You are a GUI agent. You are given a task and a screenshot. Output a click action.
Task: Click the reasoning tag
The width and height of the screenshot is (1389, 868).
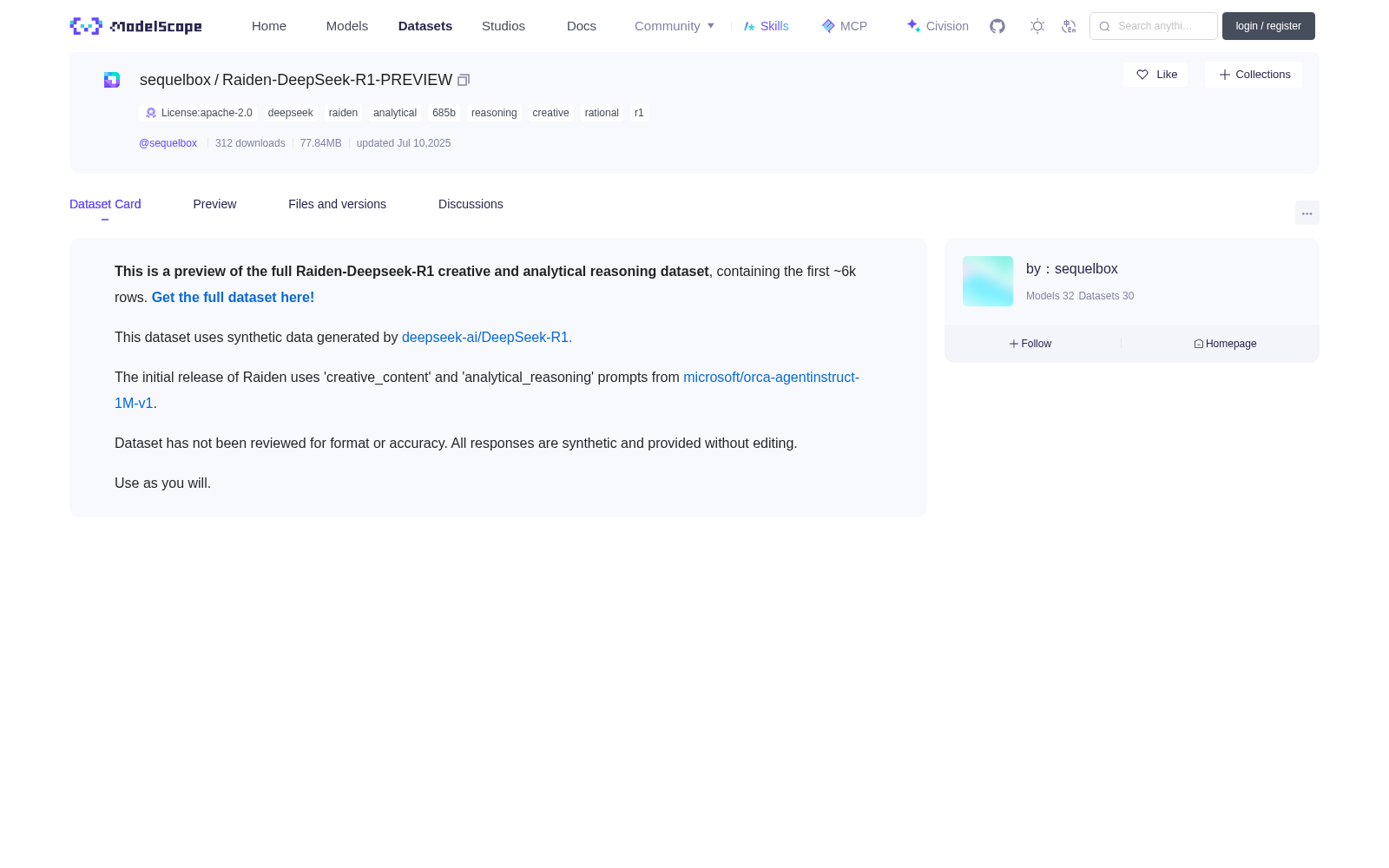[494, 113]
